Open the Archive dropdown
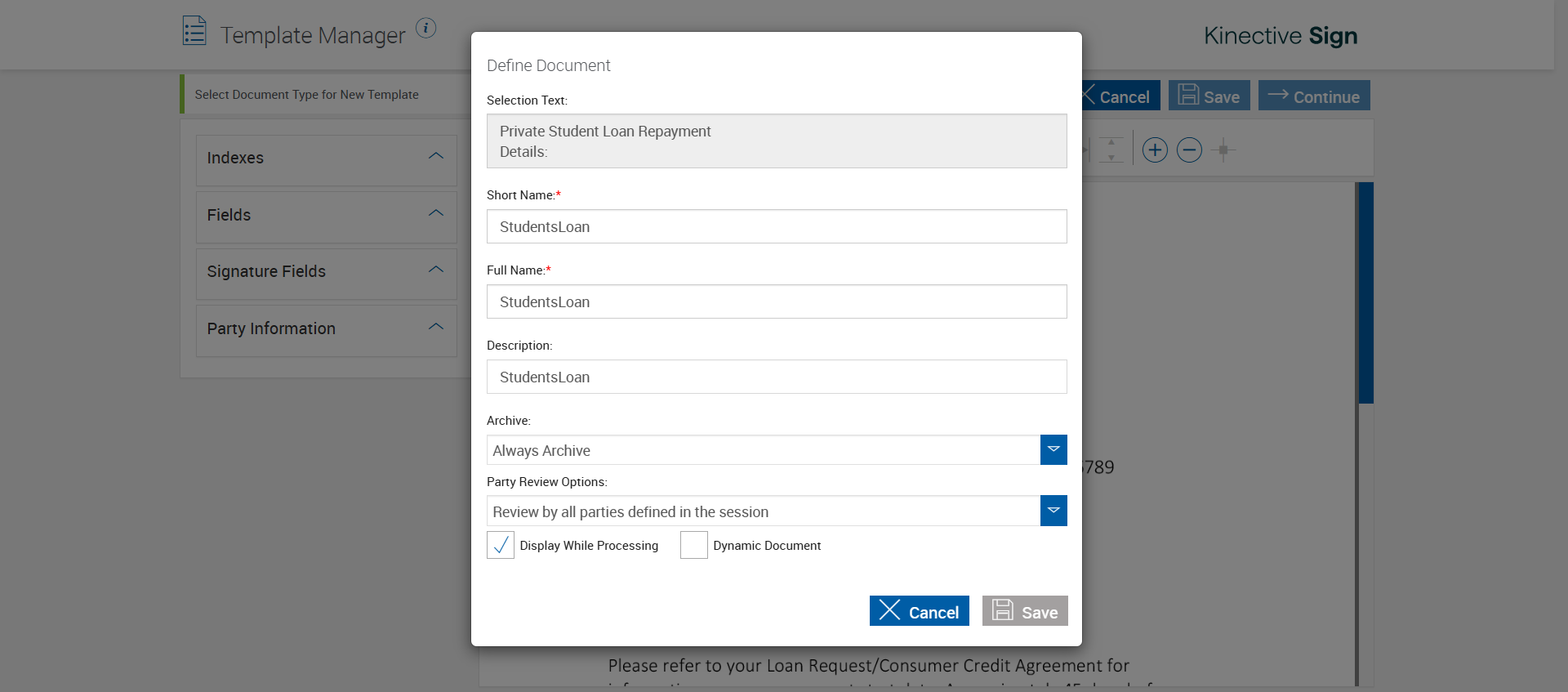The image size is (1568, 692). (x=1053, y=450)
